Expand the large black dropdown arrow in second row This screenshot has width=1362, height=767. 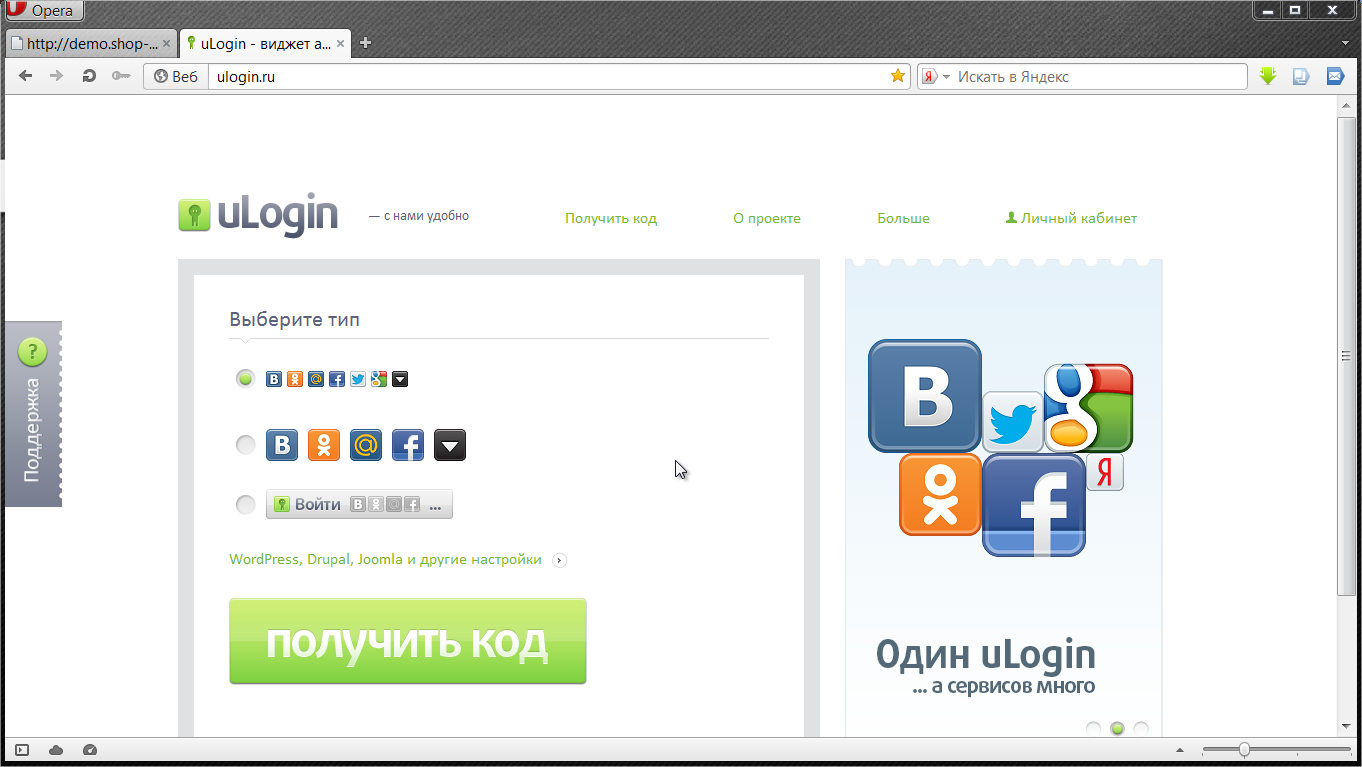(450, 445)
